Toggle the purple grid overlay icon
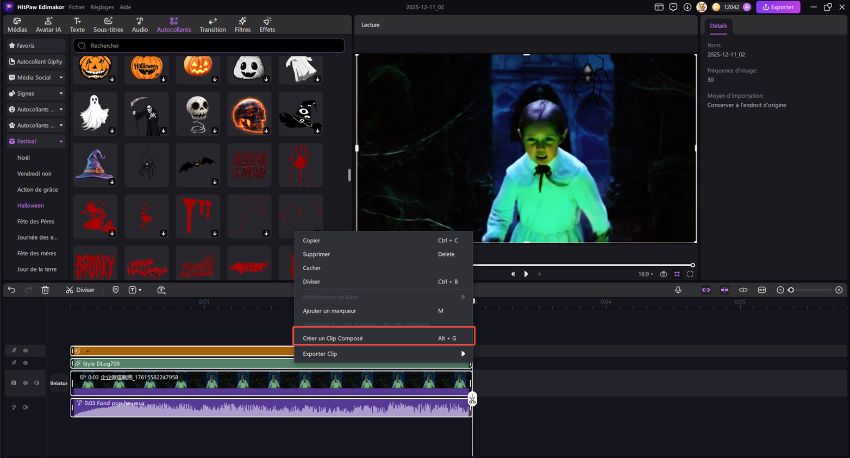This screenshot has height=458, width=850. tap(677, 274)
